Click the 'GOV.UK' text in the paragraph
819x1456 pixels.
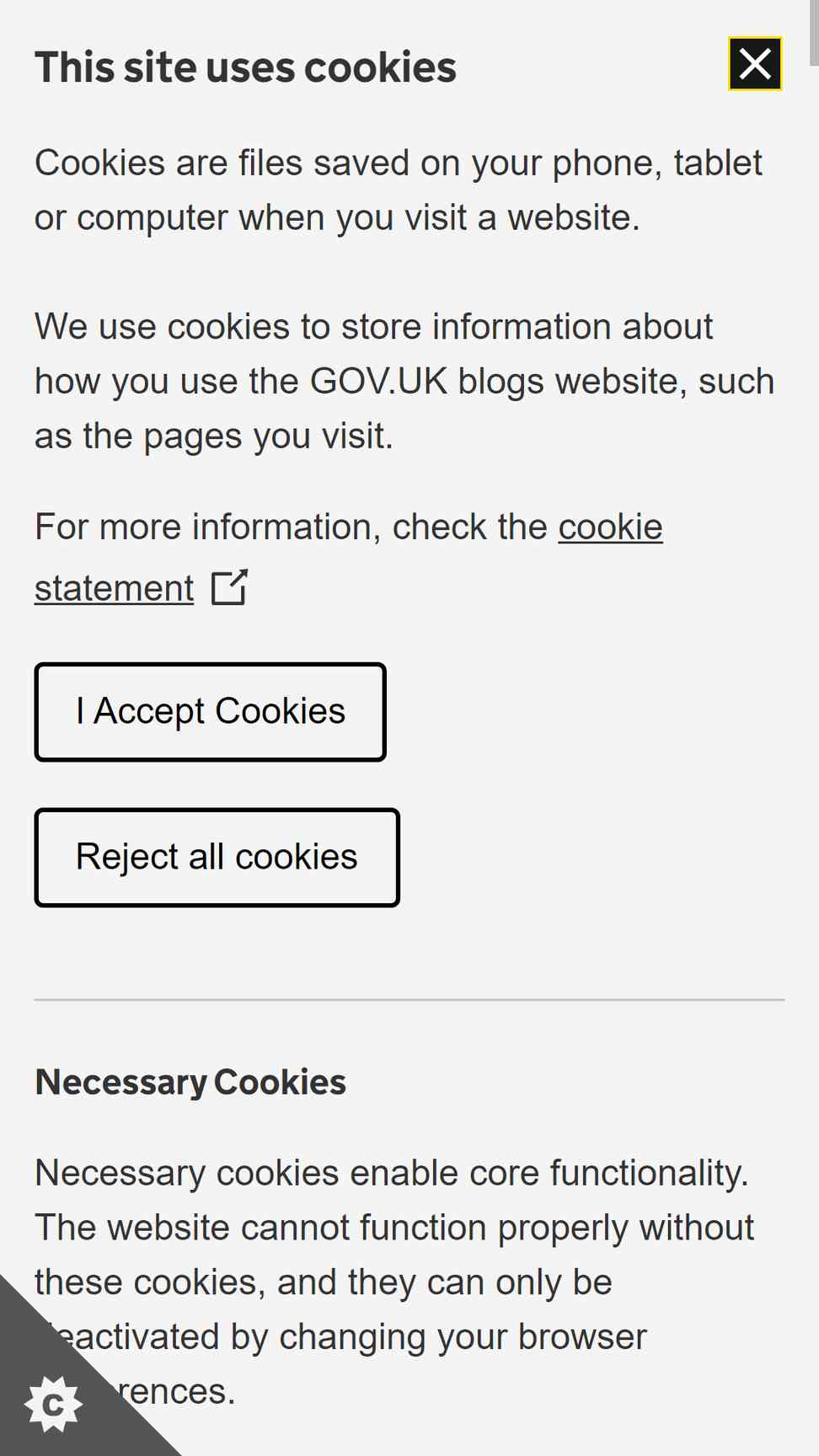[x=379, y=382]
